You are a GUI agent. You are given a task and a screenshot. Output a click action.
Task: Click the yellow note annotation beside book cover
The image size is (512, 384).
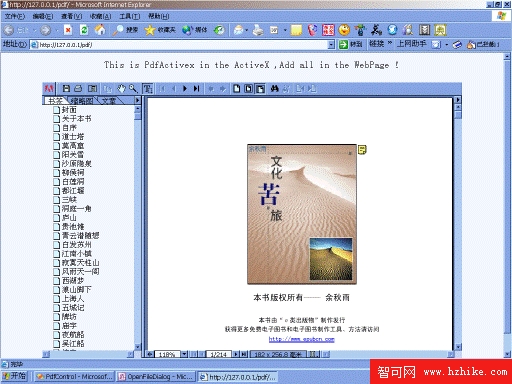pyautogui.click(x=362, y=150)
